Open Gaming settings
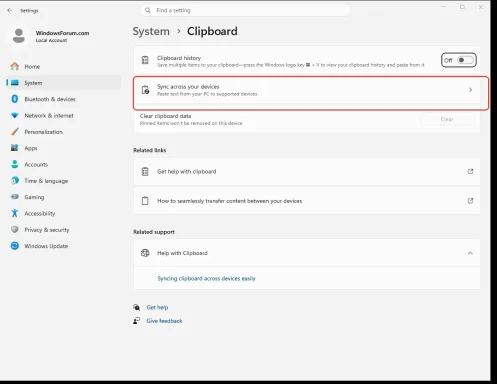Screen dimensions: 497x384 63,197
